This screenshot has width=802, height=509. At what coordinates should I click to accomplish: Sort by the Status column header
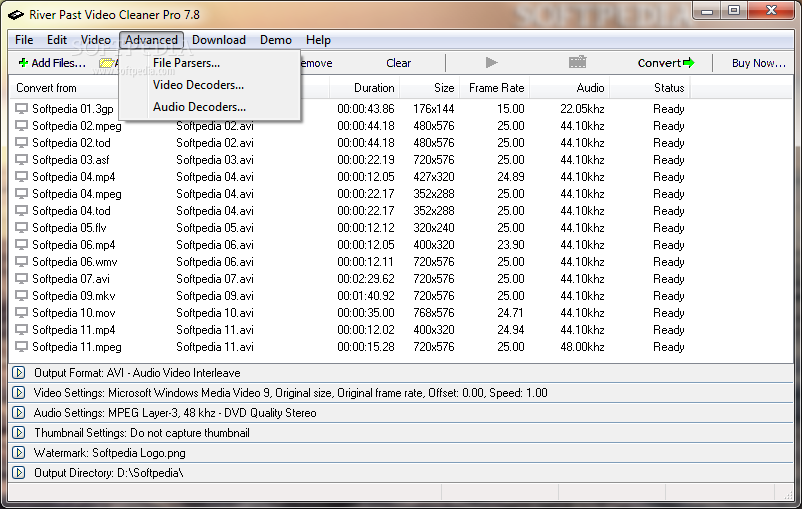tap(669, 88)
